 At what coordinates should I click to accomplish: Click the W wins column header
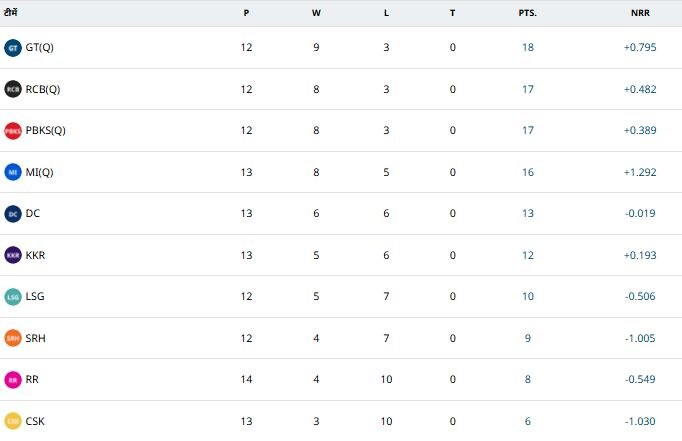[316, 13]
